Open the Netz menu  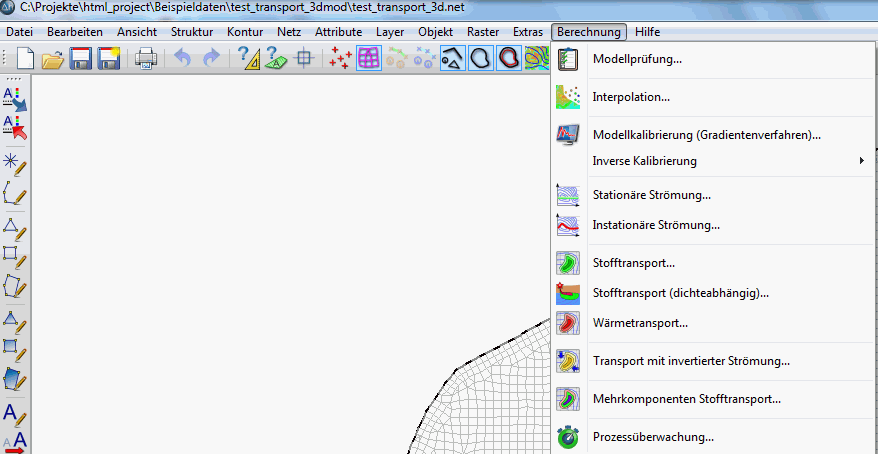click(289, 32)
